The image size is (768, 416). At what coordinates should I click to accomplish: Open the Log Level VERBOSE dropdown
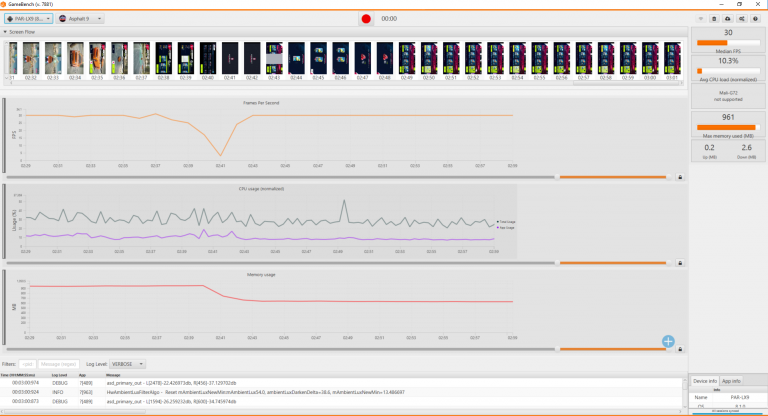pyautogui.click(x=127, y=364)
